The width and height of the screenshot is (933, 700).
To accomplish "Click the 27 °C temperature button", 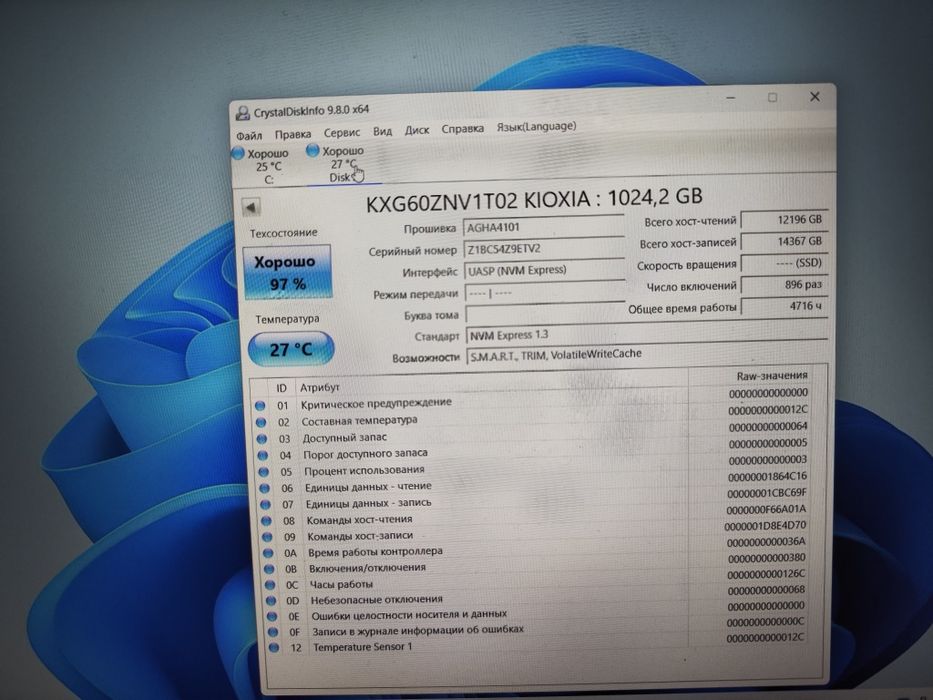I will (x=291, y=349).
